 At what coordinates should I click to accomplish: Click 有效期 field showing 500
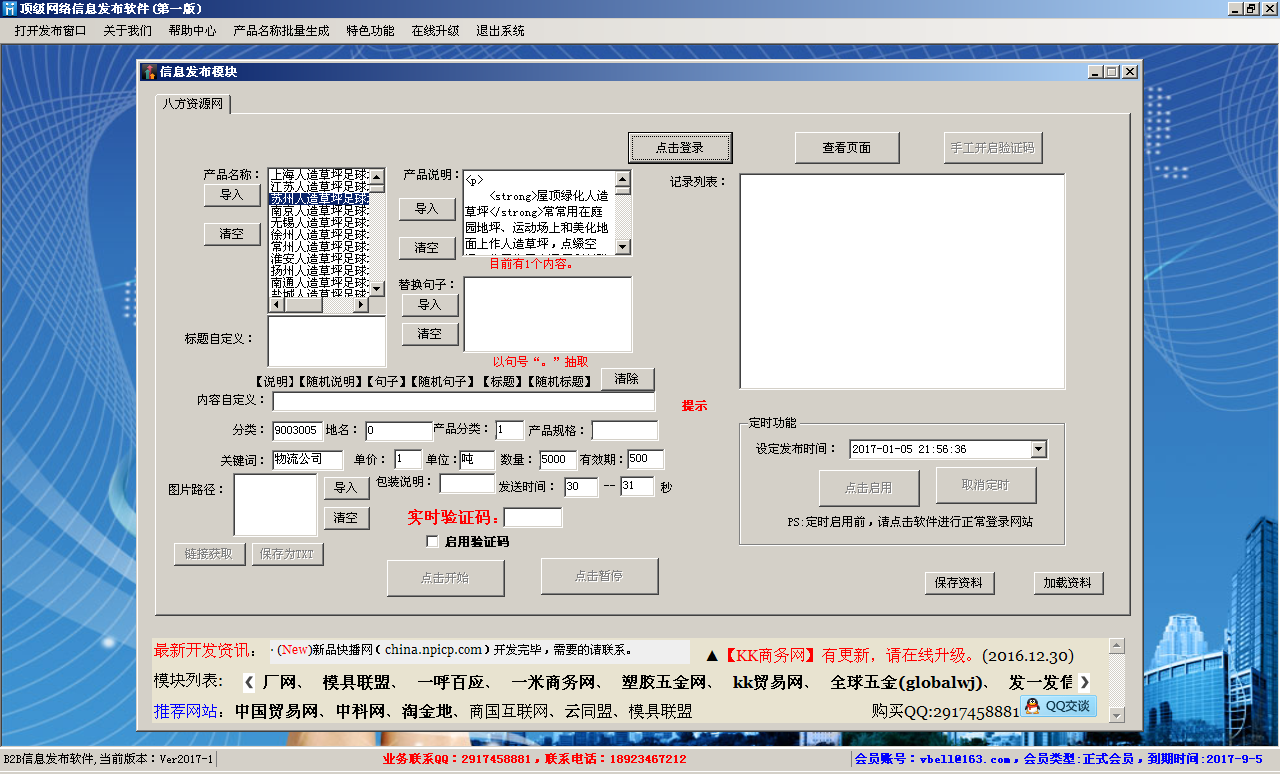tap(645, 460)
